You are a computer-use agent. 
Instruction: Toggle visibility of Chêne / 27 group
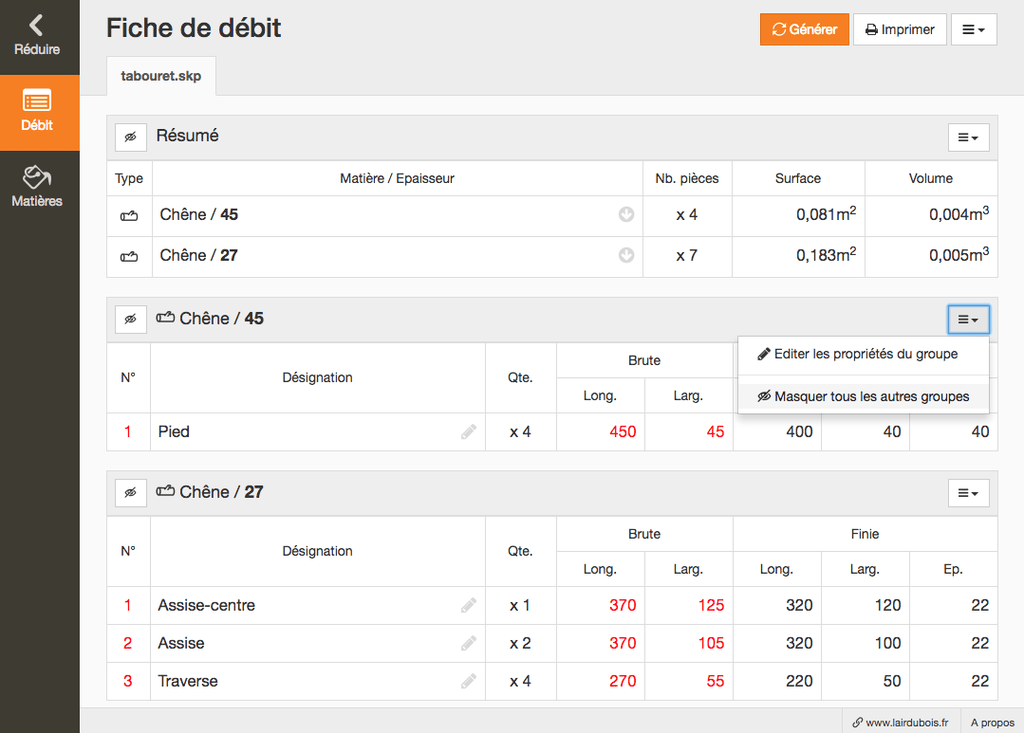coord(131,493)
